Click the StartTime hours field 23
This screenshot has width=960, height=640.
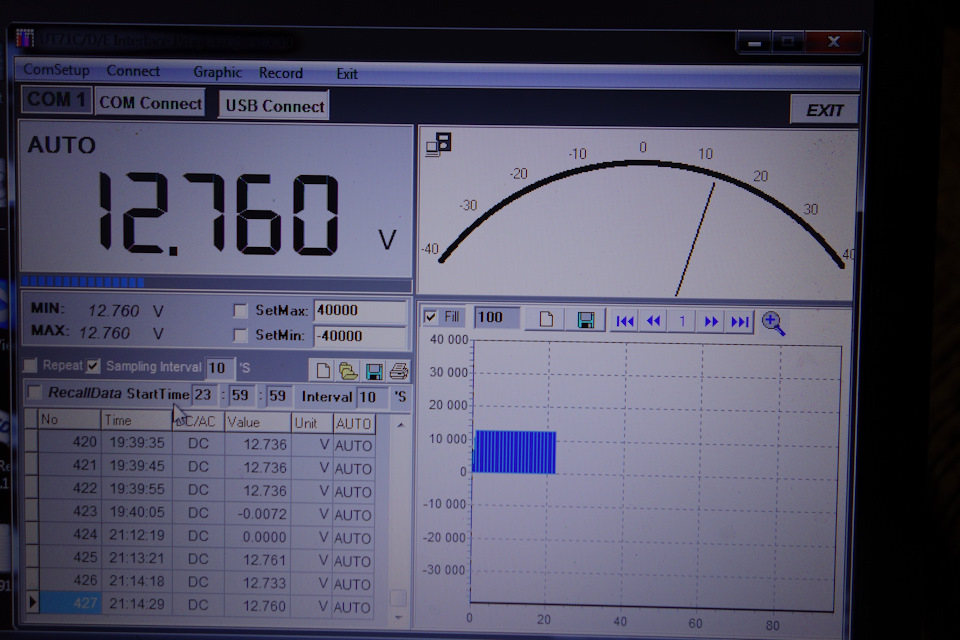(x=205, y=395)
